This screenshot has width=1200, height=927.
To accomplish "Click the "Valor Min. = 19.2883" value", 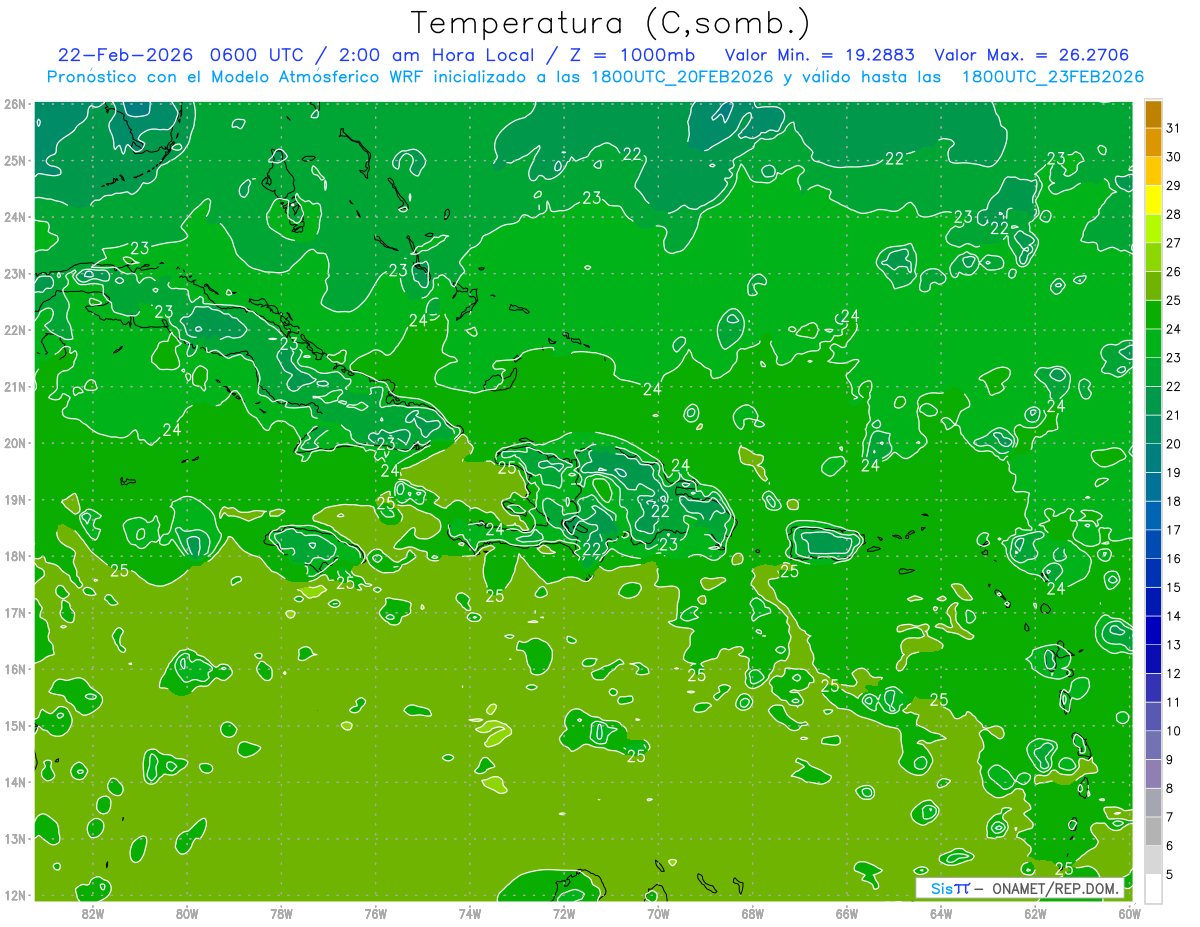I will pyautogui.click(x=819, y=55).
